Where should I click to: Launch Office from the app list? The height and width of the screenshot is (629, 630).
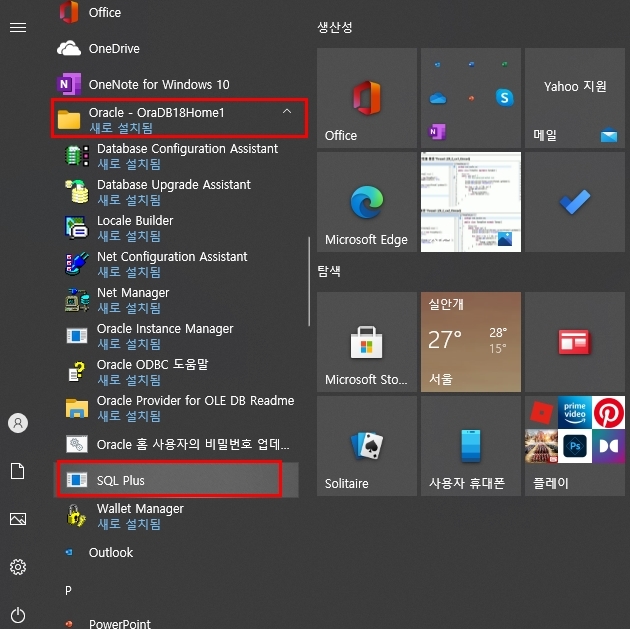coord(176,12)
